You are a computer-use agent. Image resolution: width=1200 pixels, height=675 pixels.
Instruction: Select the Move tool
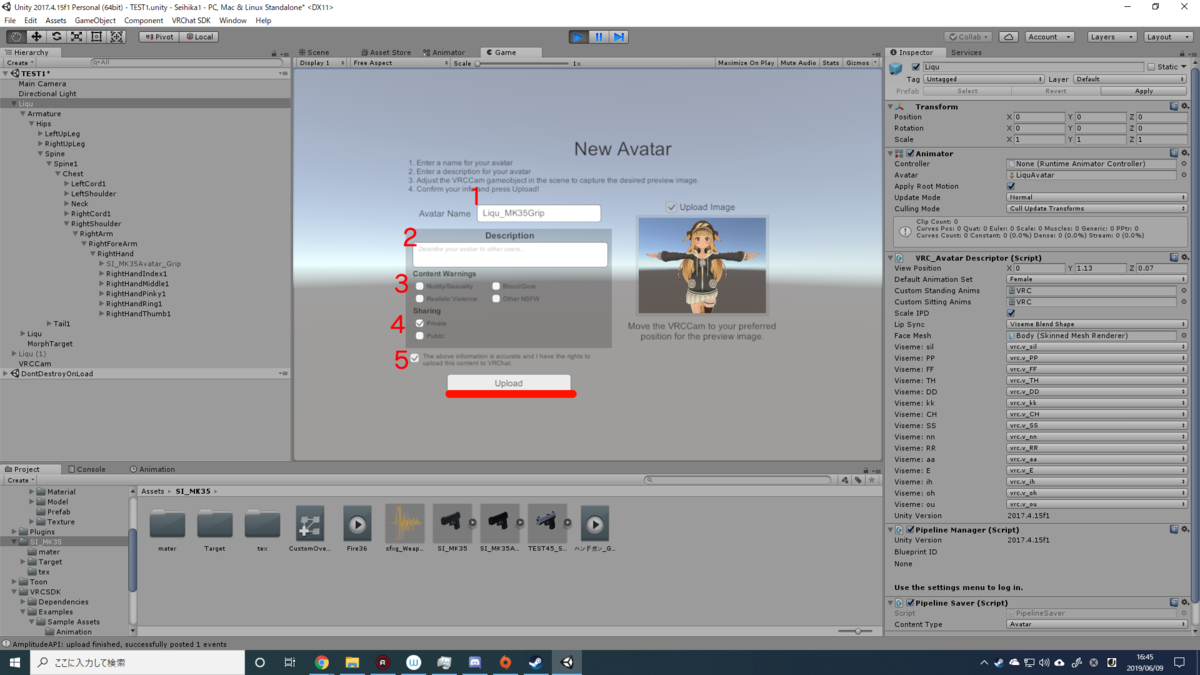click(36, 37)
